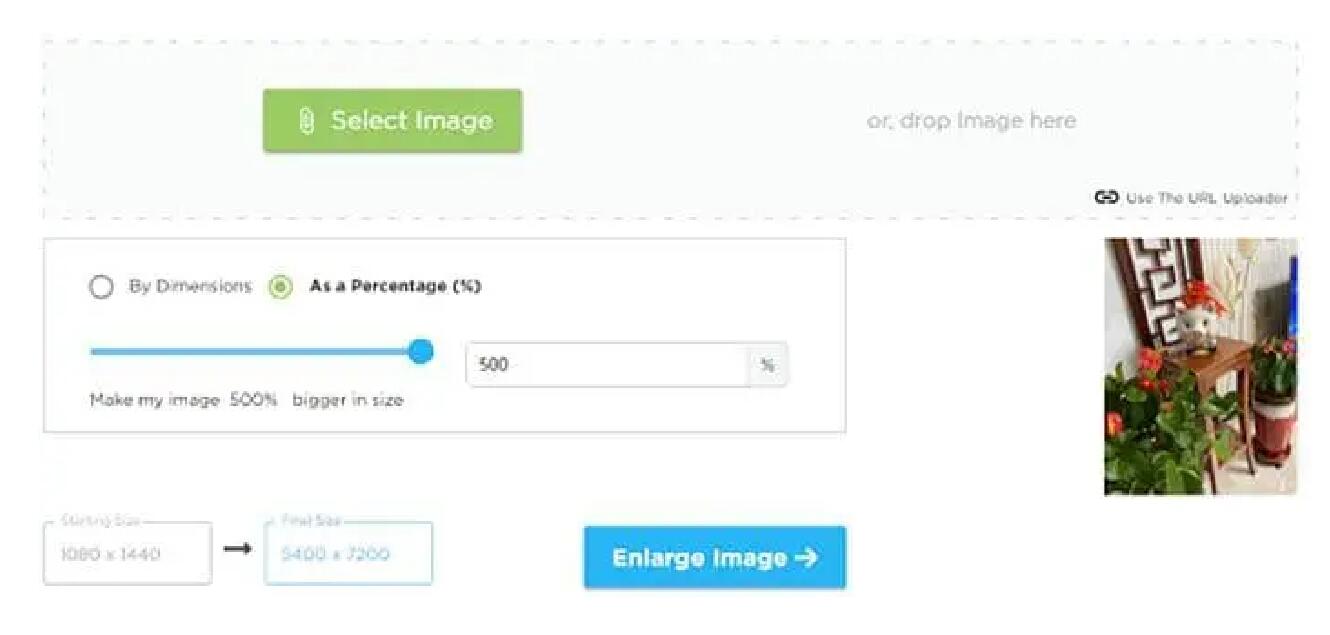This screenshot has width=1330, height=635.
Task: Focus the percentage input showing 500
Action: [606, 365]
